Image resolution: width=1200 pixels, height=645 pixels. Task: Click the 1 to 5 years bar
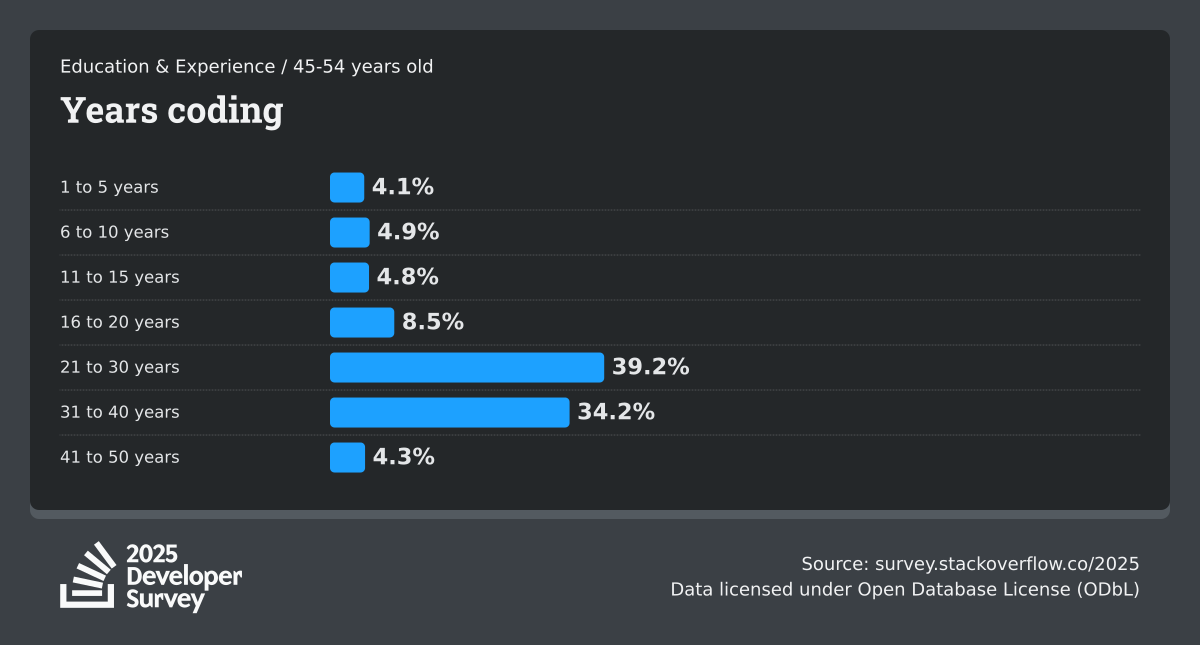347,187
